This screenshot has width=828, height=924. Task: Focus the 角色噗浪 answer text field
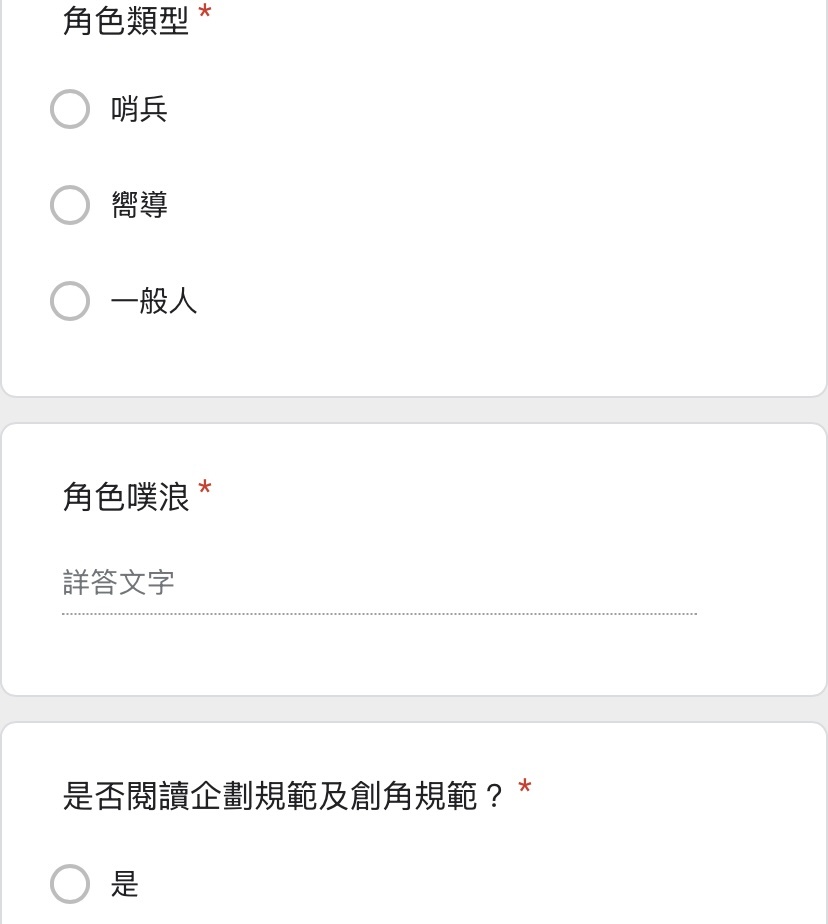[x=380, y=583]
